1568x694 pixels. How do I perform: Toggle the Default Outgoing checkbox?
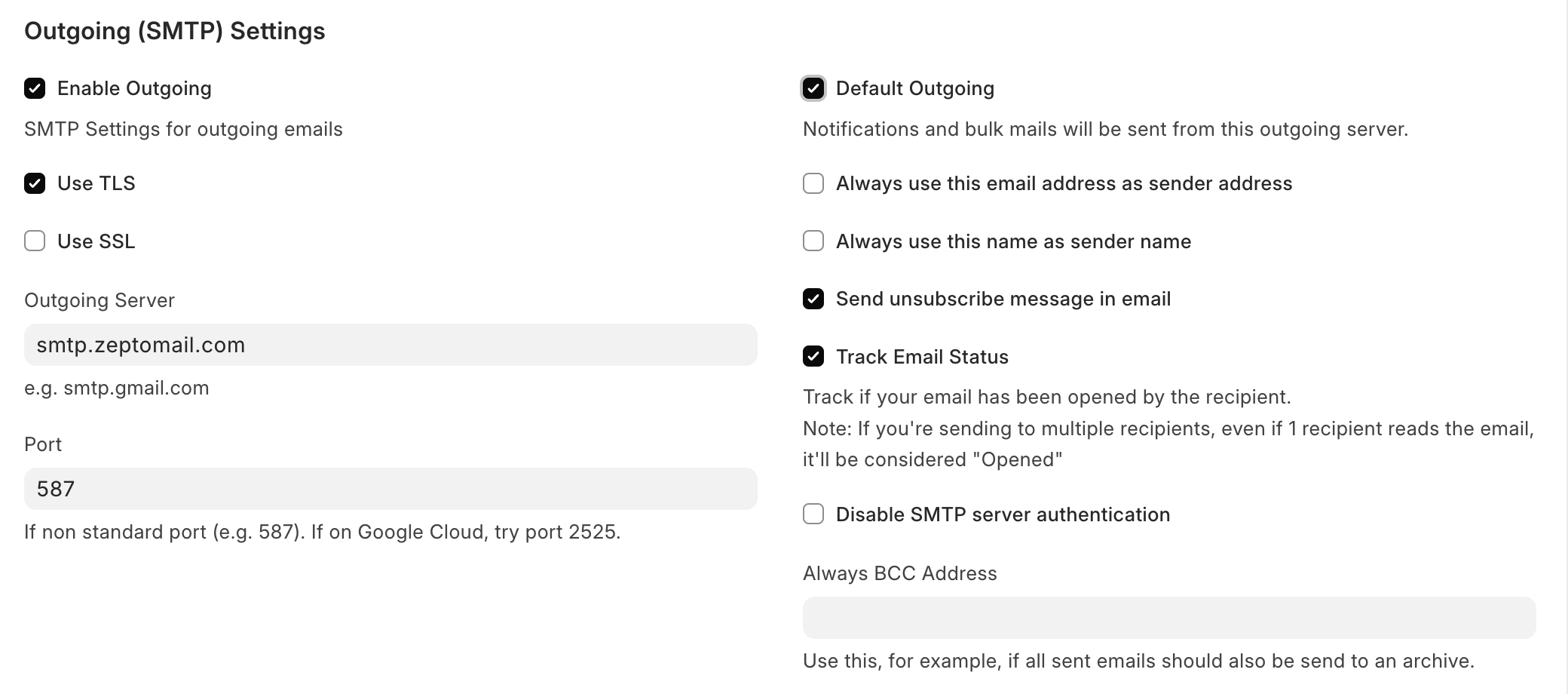(813, 89)
